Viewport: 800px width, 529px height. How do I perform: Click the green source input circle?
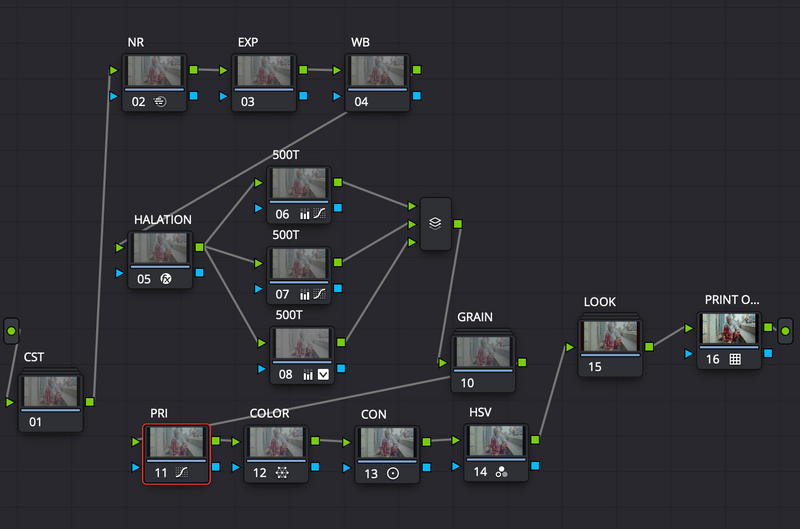click(x=11, y=331)
